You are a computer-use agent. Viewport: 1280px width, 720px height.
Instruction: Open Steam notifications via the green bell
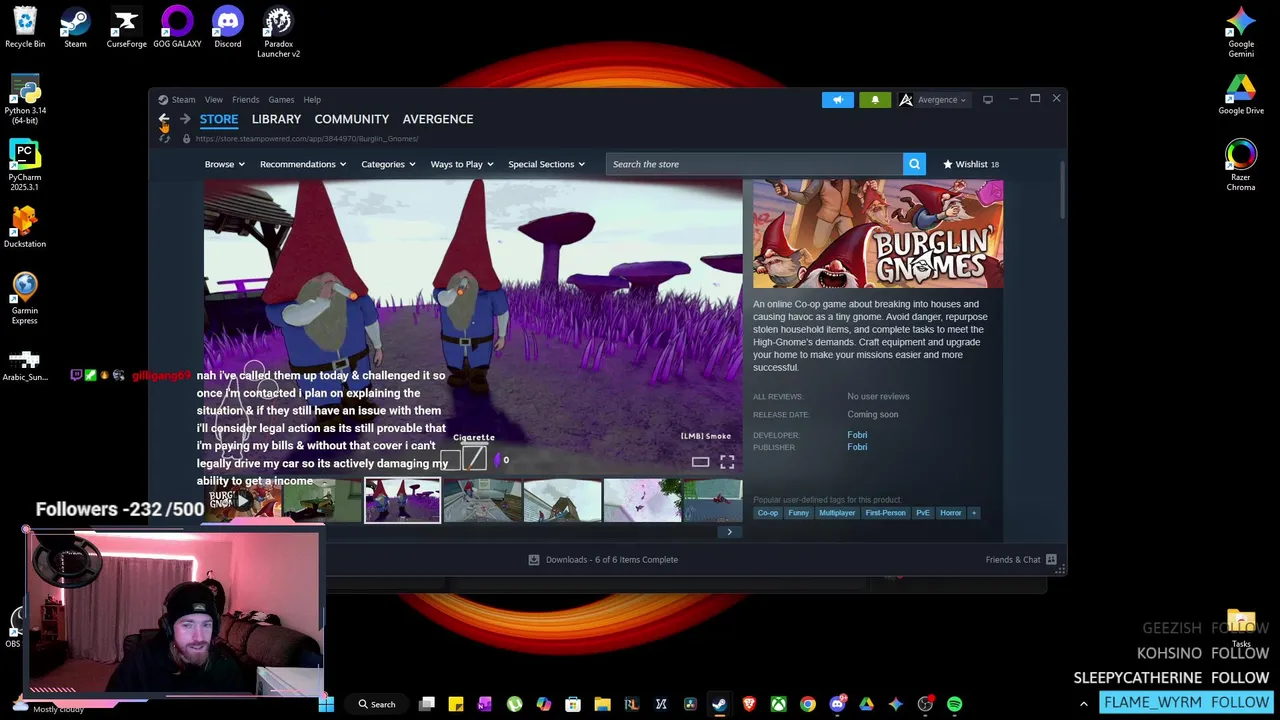(875, 100)
